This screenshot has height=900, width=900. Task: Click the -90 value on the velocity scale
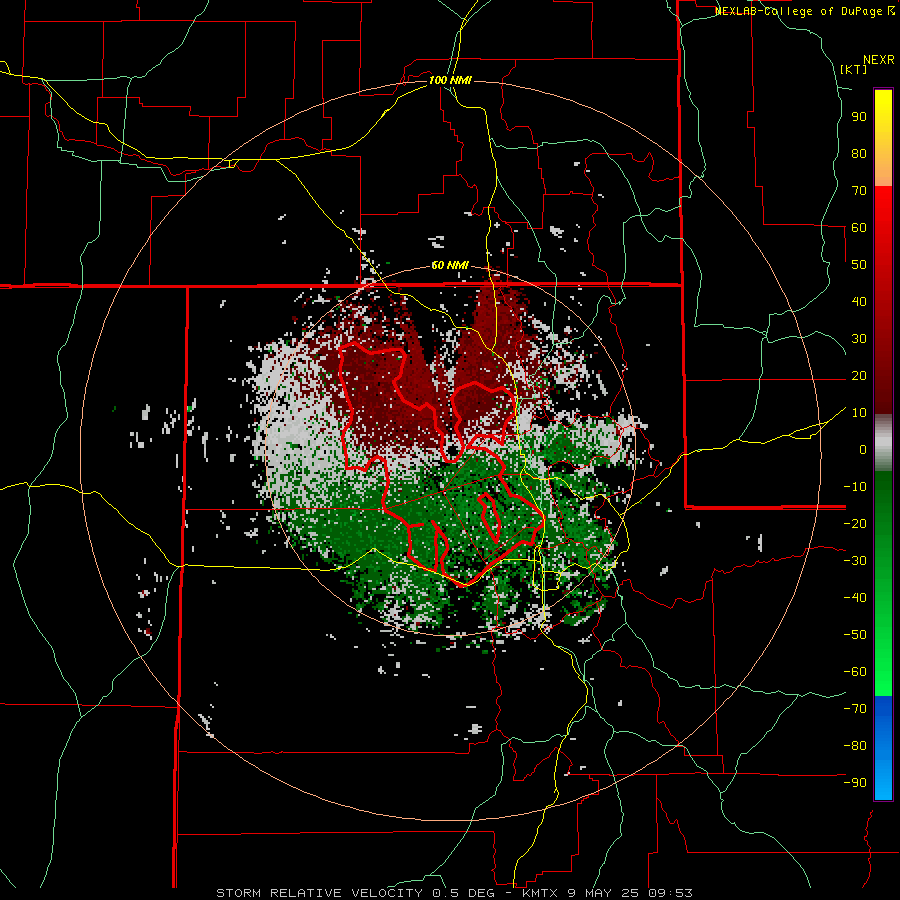855,783
